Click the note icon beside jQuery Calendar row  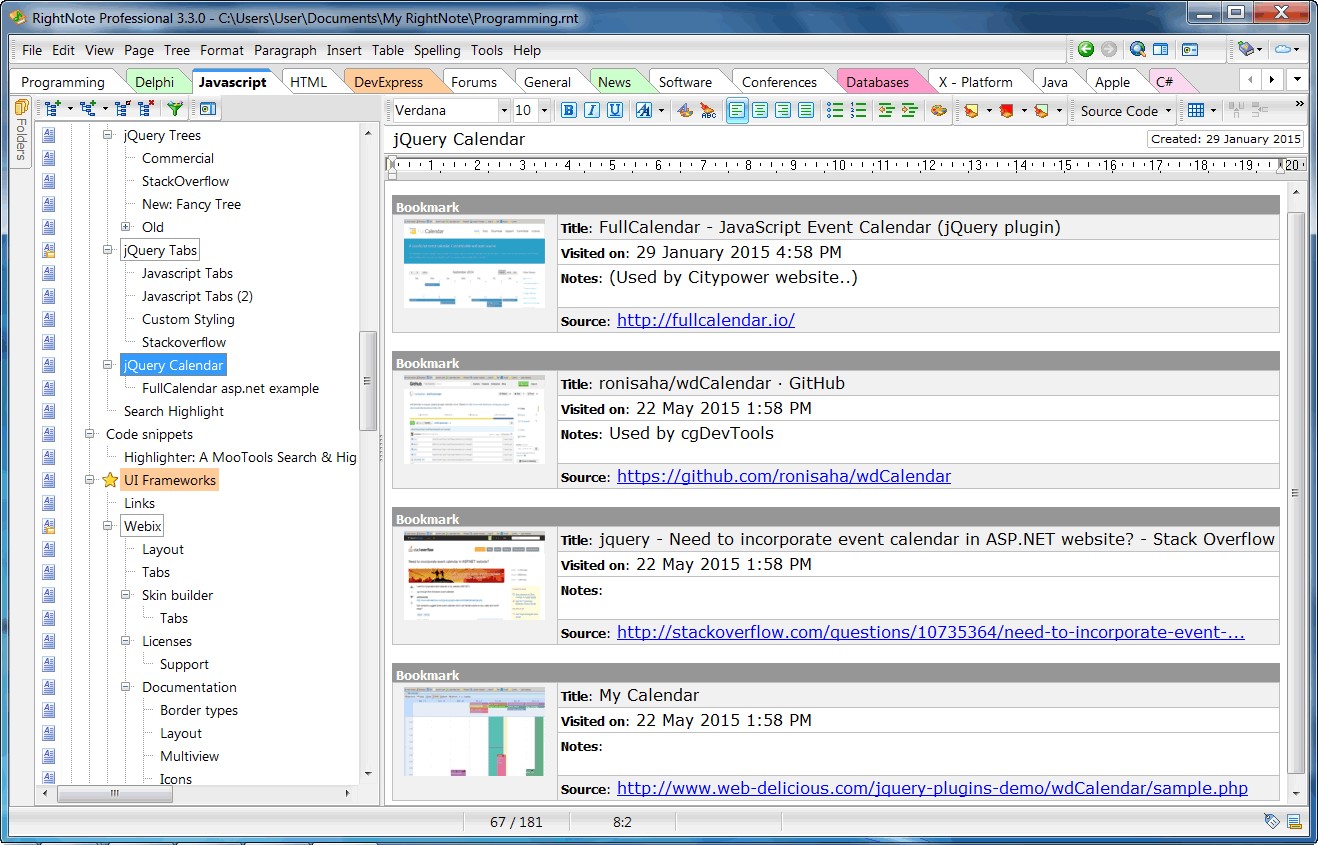[49, 365]
